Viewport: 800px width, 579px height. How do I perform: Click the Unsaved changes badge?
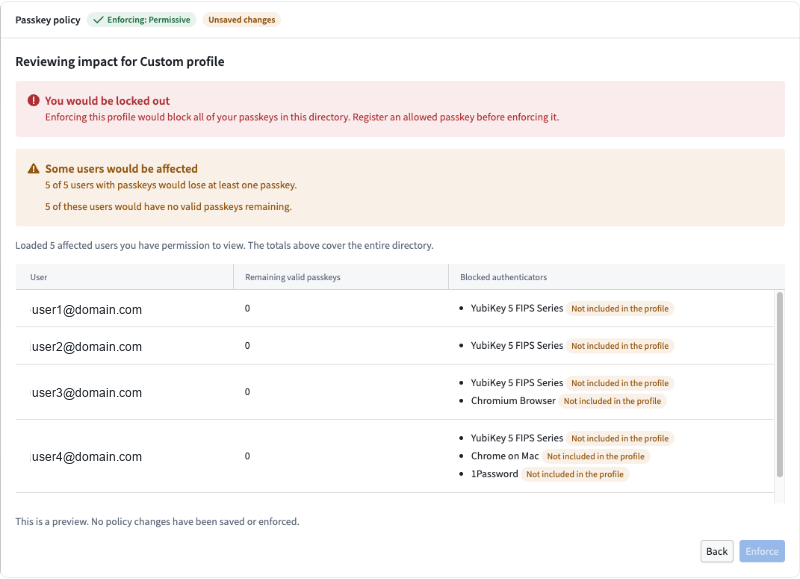(241, 20)
